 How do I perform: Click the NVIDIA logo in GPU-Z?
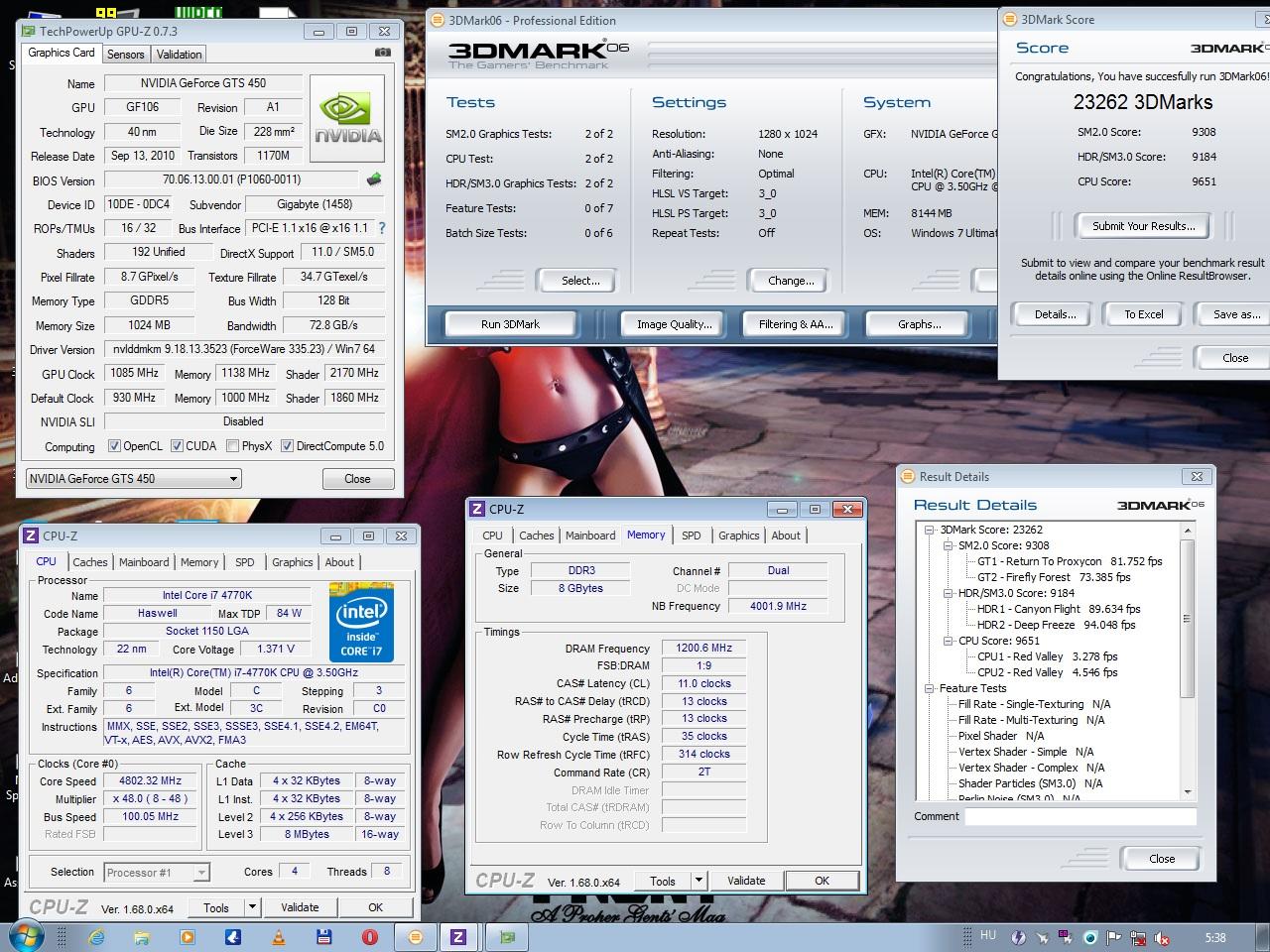348,119
